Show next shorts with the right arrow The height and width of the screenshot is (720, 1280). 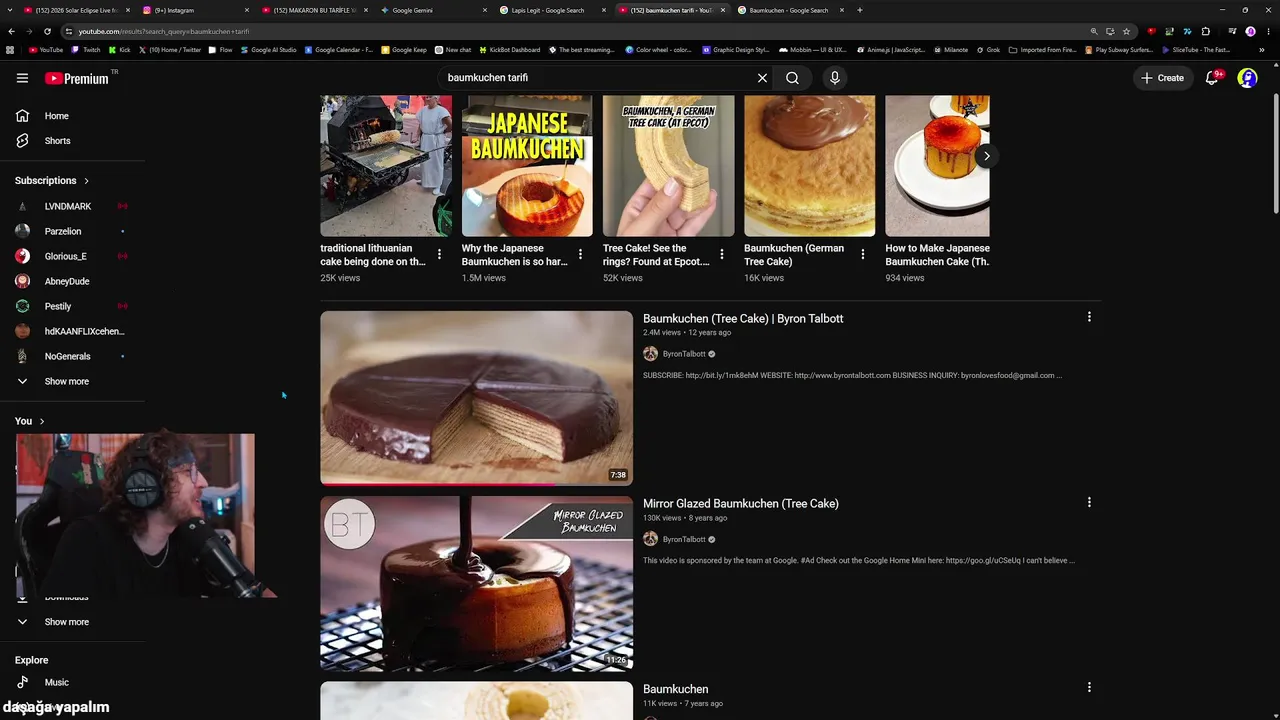pyautogui.click(x=986, y=156)
